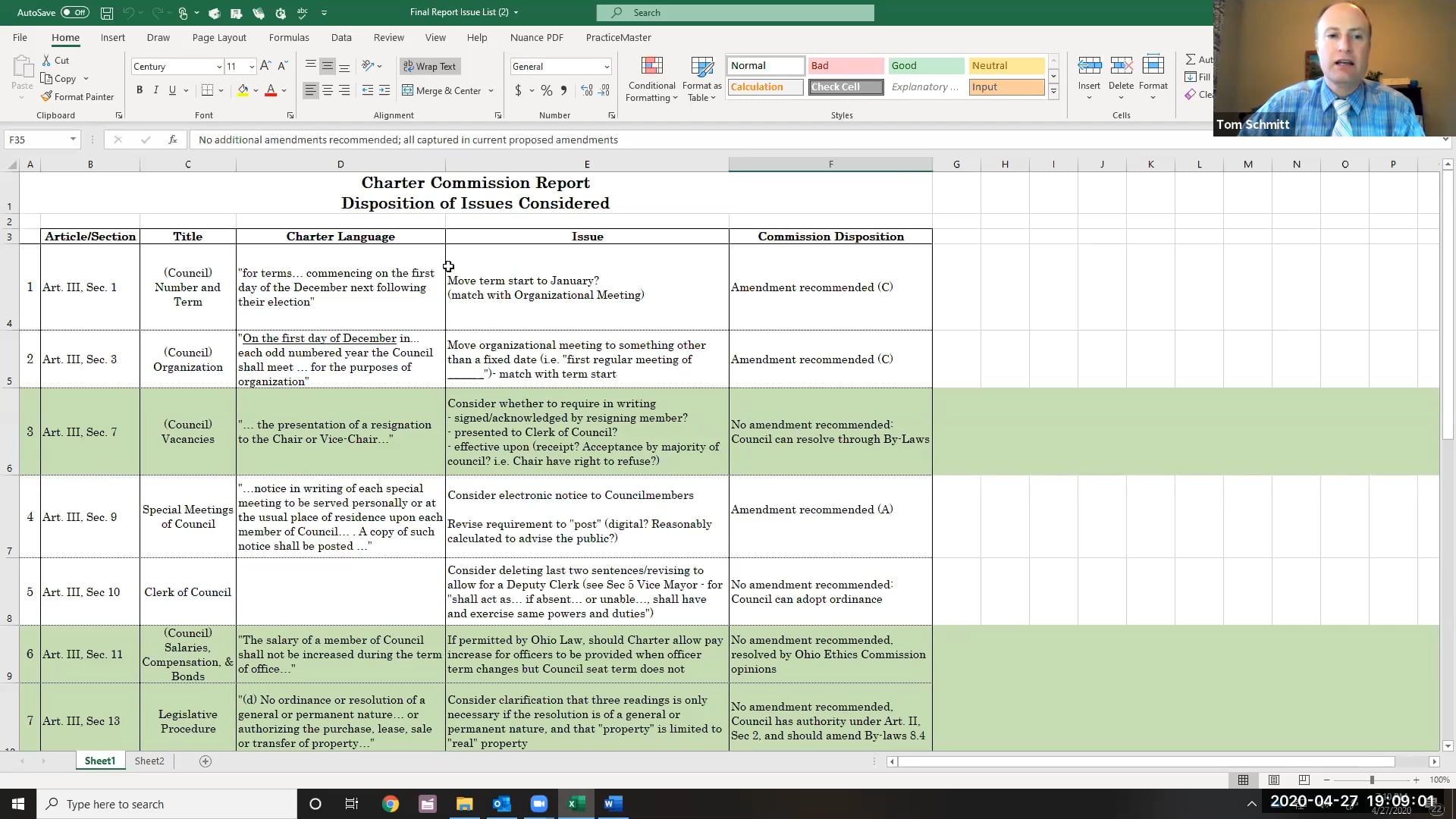Screen dimensions: 1456x819
Task: Toggle Italic formatting
Action: pyautogui.click(x=156, y=90)
